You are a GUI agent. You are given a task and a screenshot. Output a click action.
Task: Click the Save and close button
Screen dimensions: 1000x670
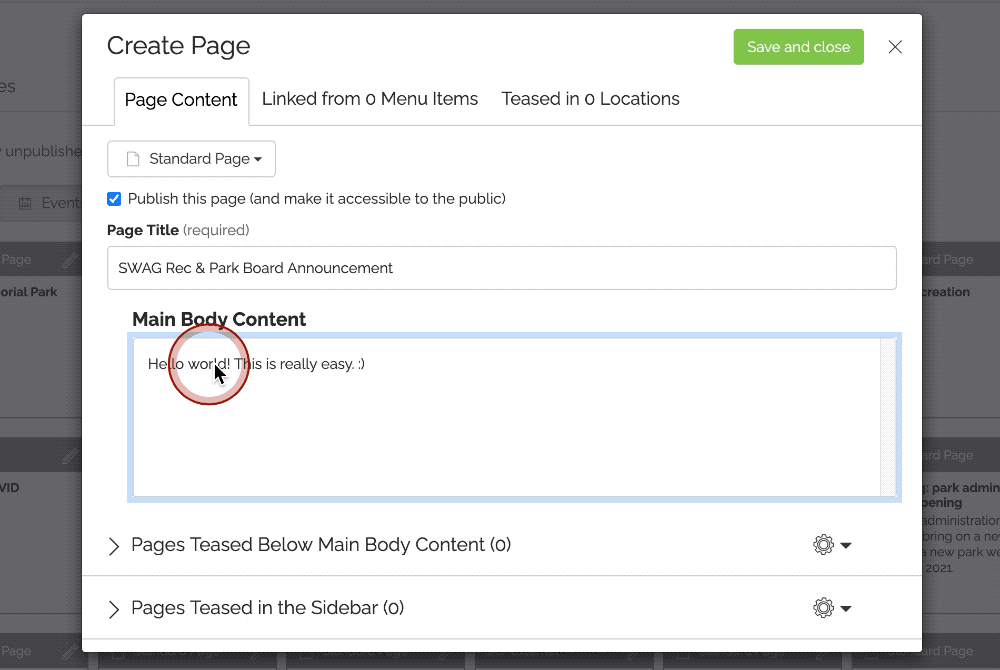coord(798,47)
